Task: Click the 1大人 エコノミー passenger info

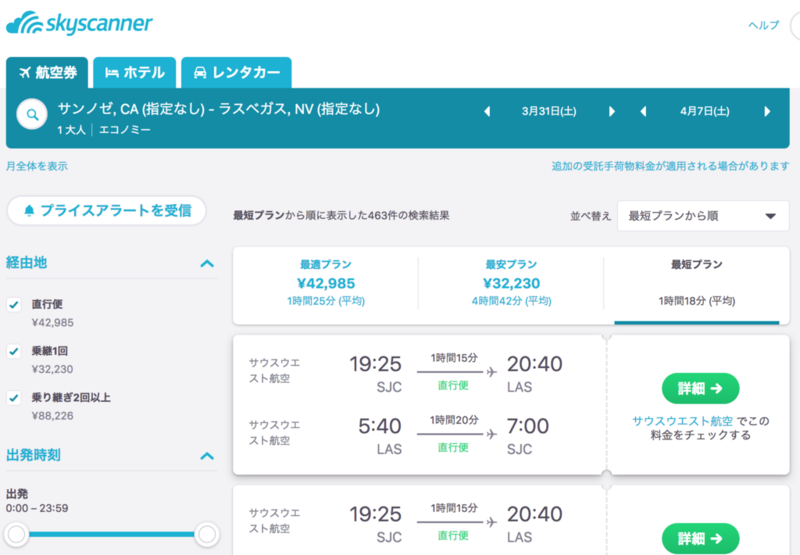Action: (x=104, y=130)
